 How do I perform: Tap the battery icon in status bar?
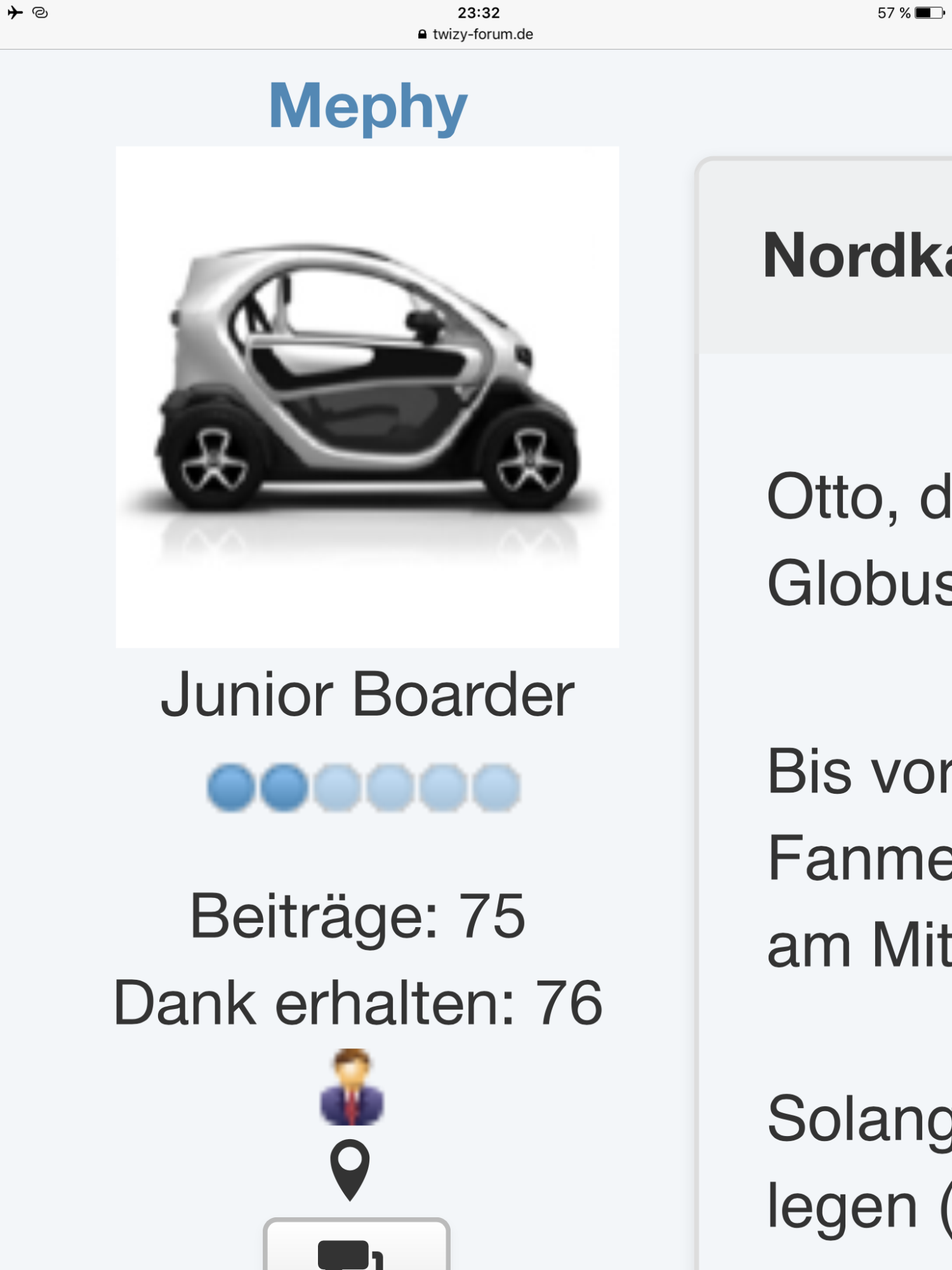pyautogui.click(x=929, y=13)
